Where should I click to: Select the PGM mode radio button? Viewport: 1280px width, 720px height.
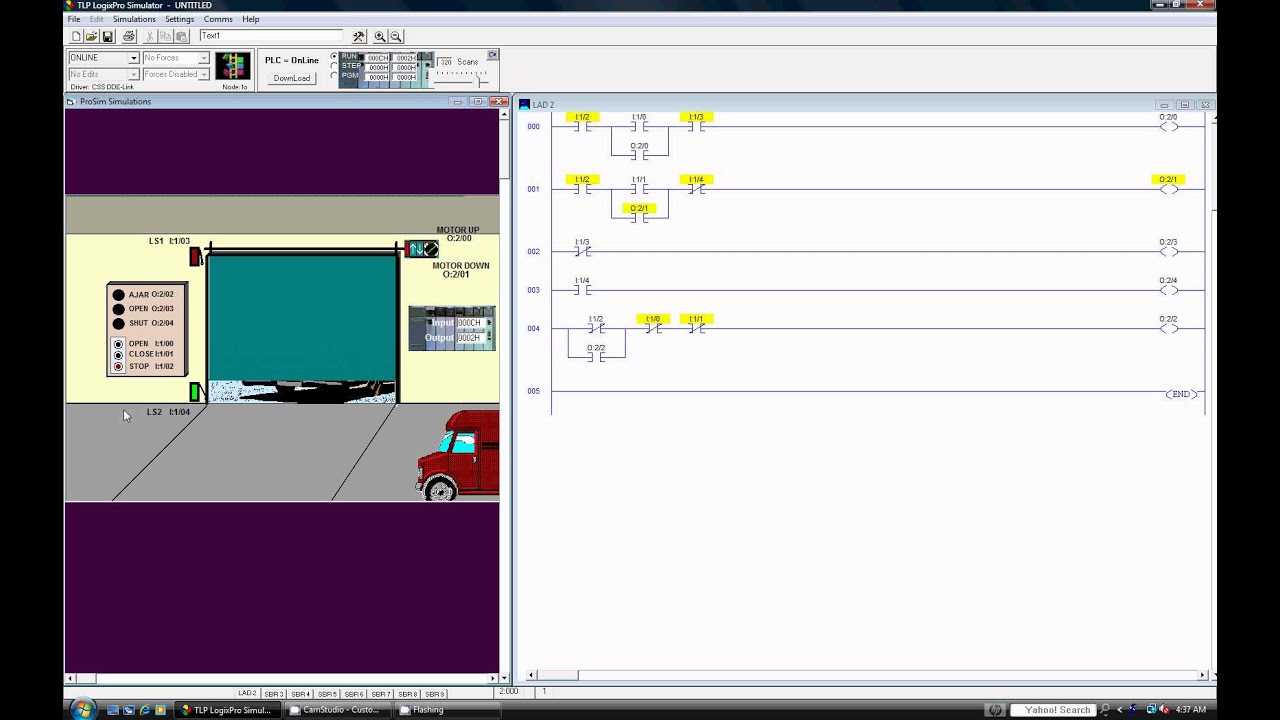pyautogui.click(x=334, y=75)
